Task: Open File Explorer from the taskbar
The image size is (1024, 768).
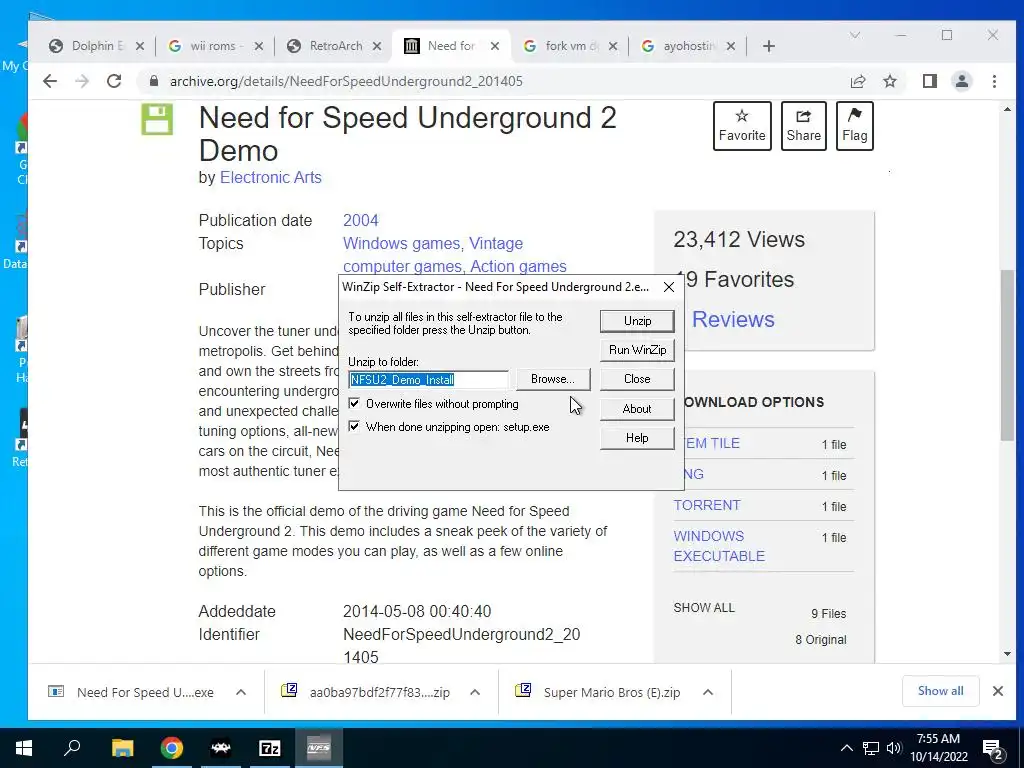Action: 122,748
